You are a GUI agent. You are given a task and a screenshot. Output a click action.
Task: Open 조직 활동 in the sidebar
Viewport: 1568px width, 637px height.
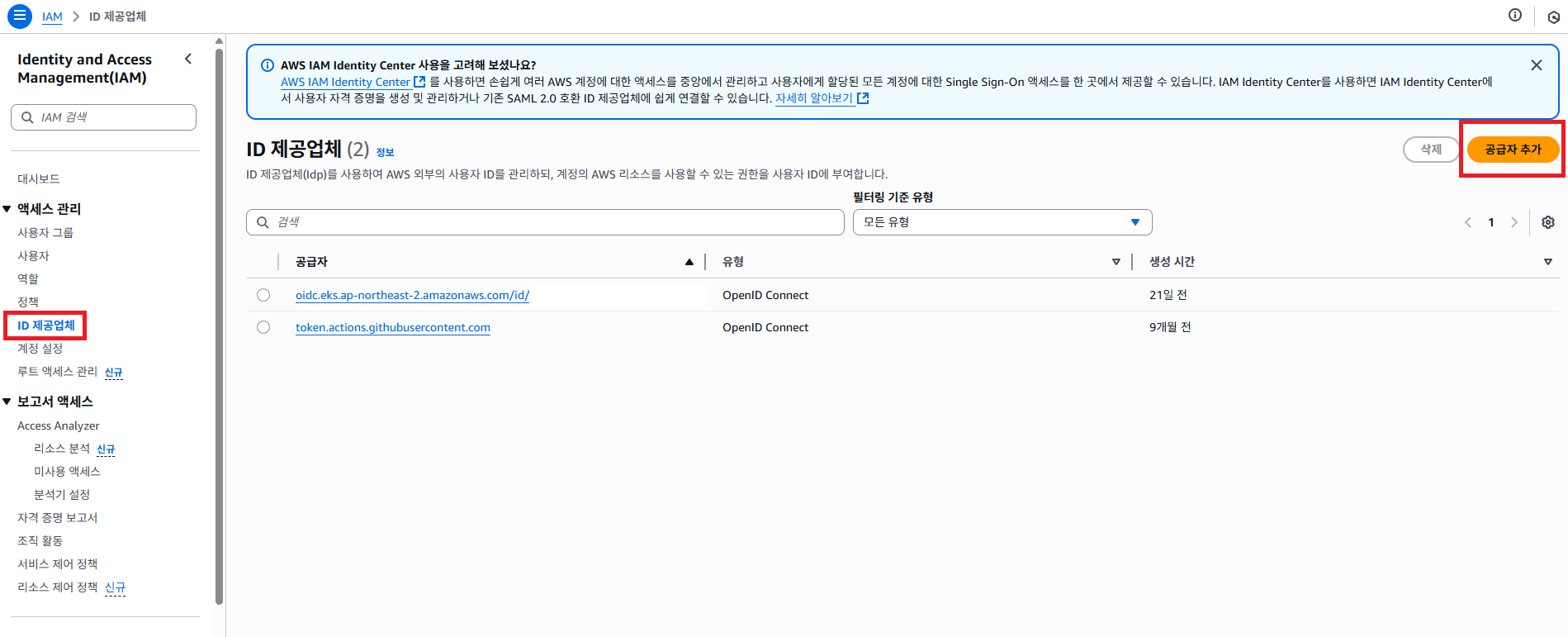[40, 540]
